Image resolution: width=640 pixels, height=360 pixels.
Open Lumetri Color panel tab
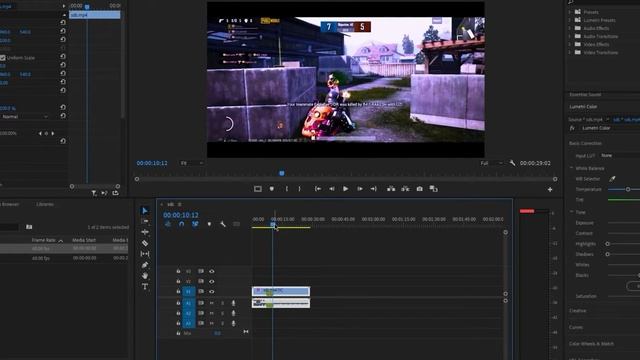click(x=583, y=107)
